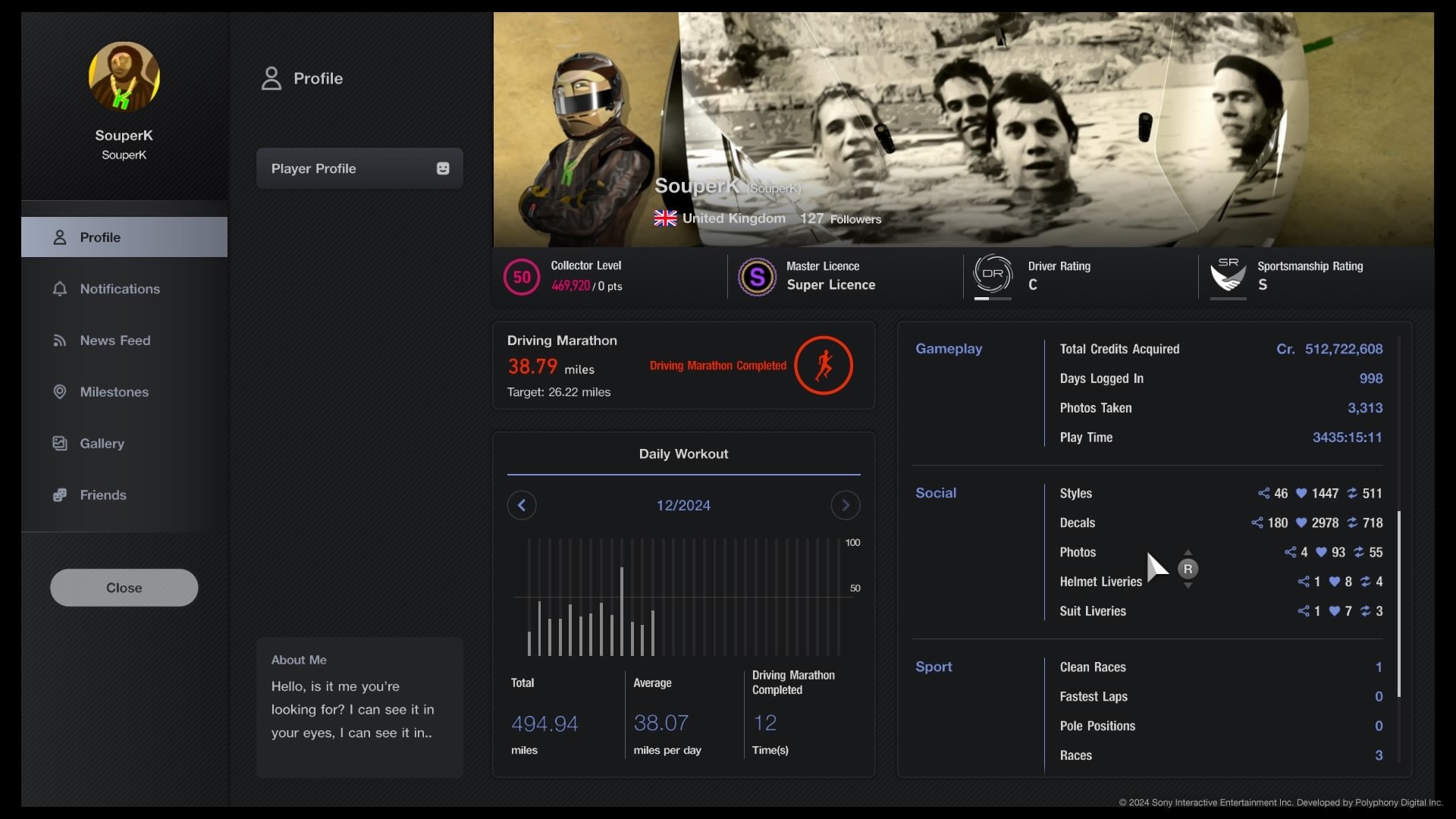Select the Collector Level badge icon
1456x819 pixels.
521,276
